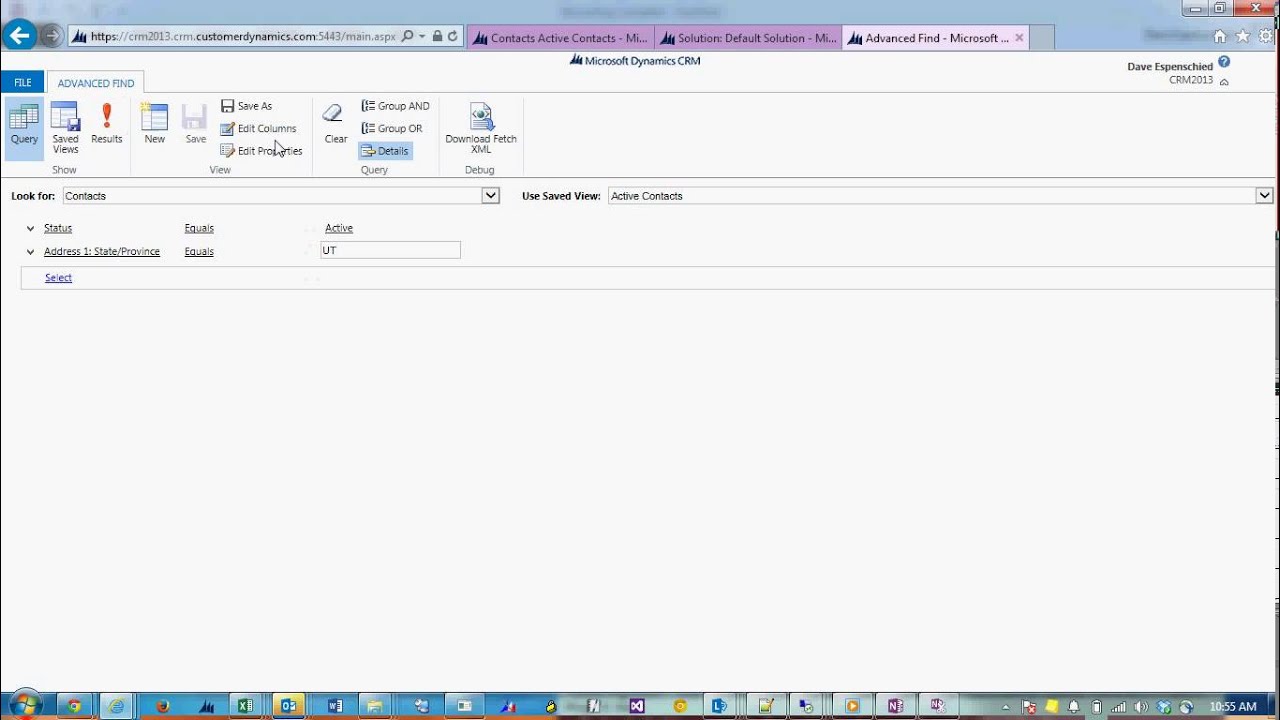Open Firefox from the taskbar
This screenshot has width=1280, height=720.
[162, 706]
